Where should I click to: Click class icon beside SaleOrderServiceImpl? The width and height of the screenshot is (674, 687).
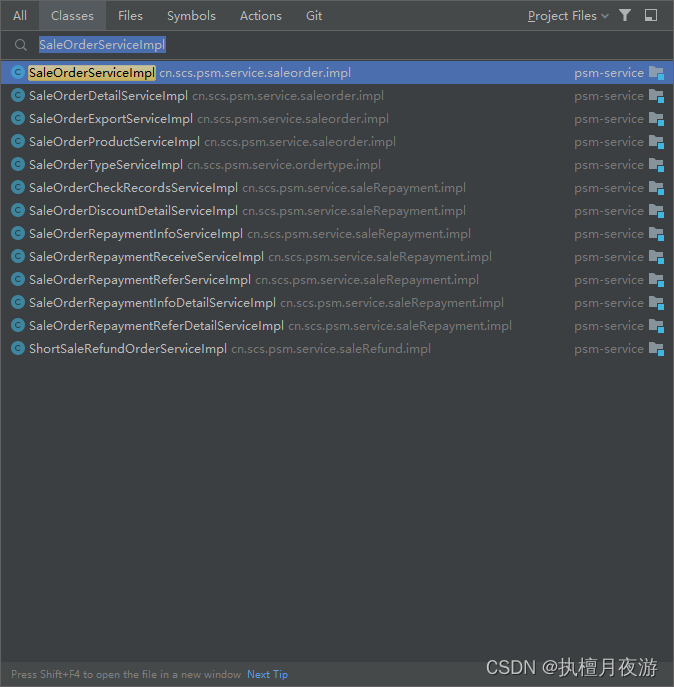(x=18, y=72)
